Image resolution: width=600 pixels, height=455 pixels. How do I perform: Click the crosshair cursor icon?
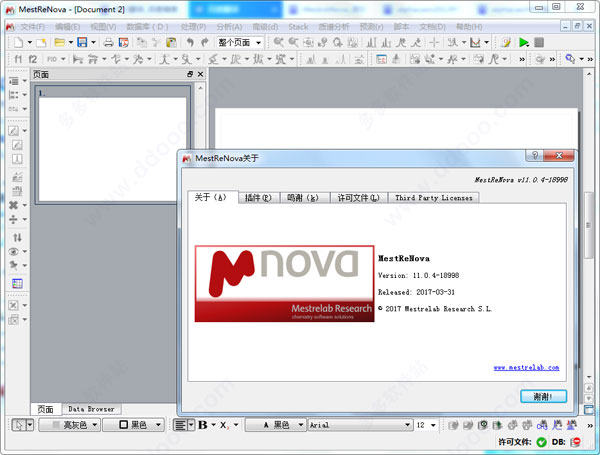pos(434,42)
